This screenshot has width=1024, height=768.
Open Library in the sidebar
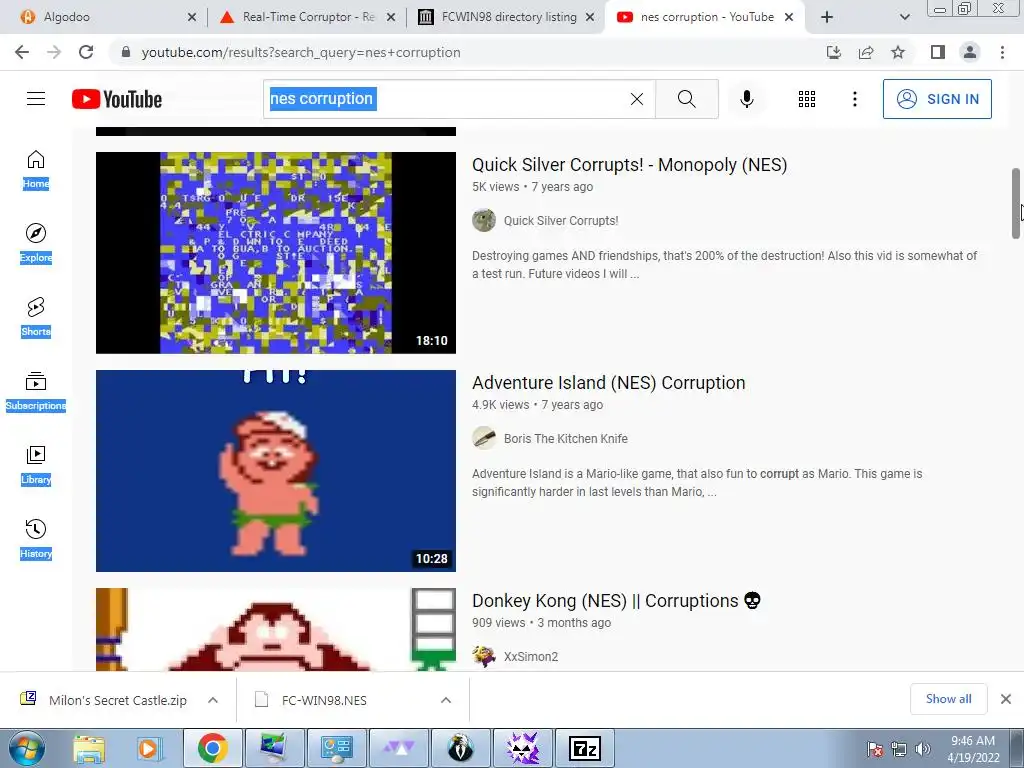(x=36, y=464)
